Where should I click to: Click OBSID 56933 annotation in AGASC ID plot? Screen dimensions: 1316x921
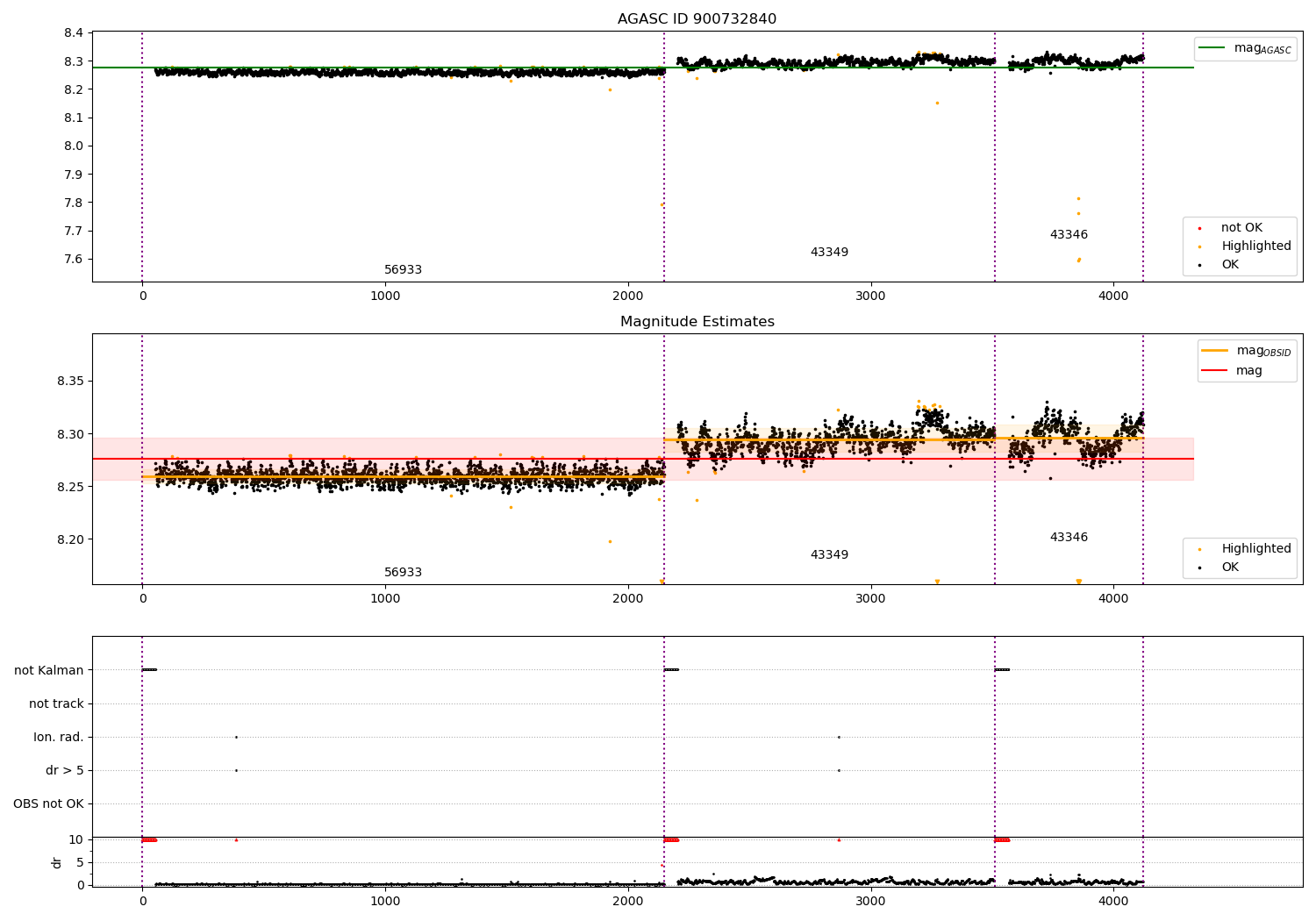click(403, 269)
